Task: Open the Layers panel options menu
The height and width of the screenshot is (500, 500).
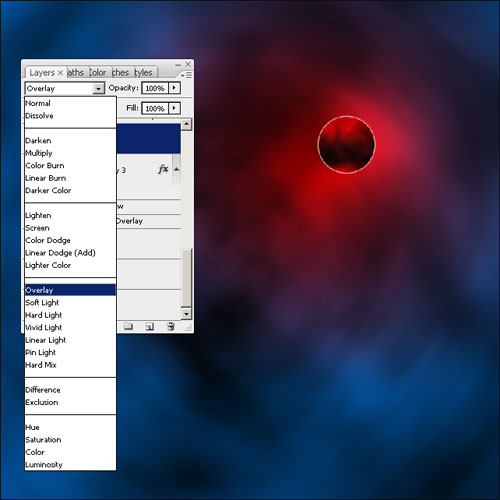Action: [188, 75]
